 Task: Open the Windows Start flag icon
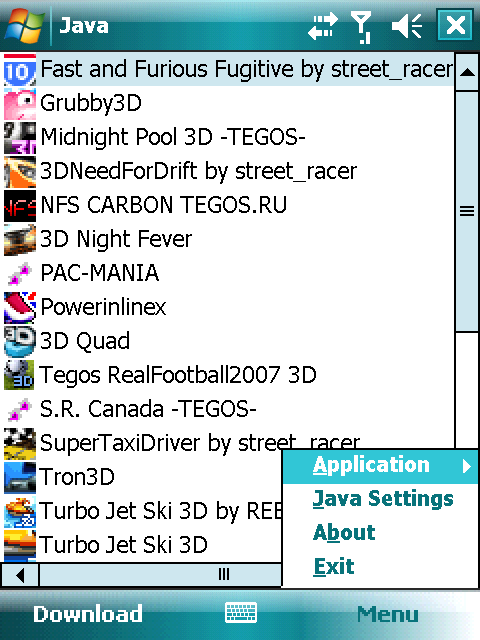coord(24,25)
